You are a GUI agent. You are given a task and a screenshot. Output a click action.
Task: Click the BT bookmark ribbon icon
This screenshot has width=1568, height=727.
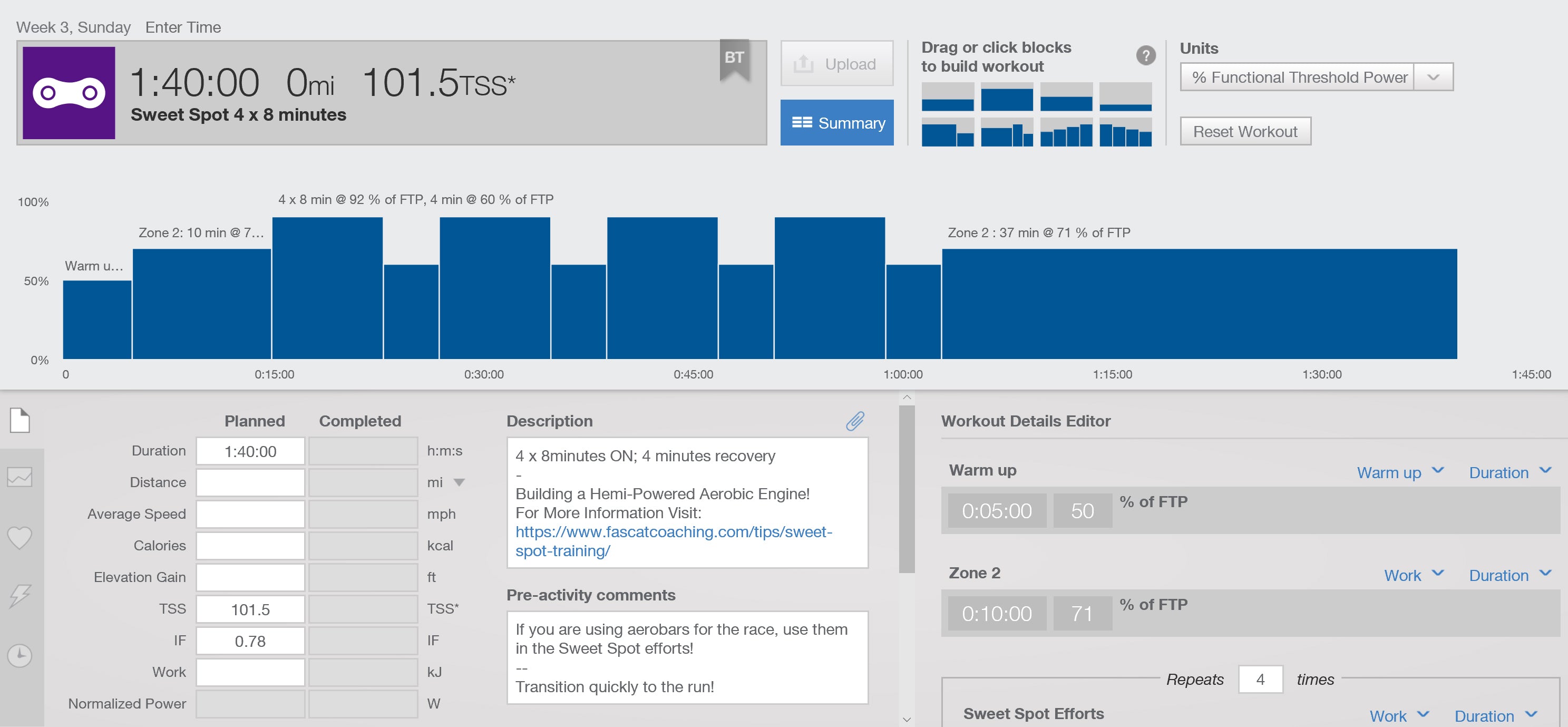[734, 60]
